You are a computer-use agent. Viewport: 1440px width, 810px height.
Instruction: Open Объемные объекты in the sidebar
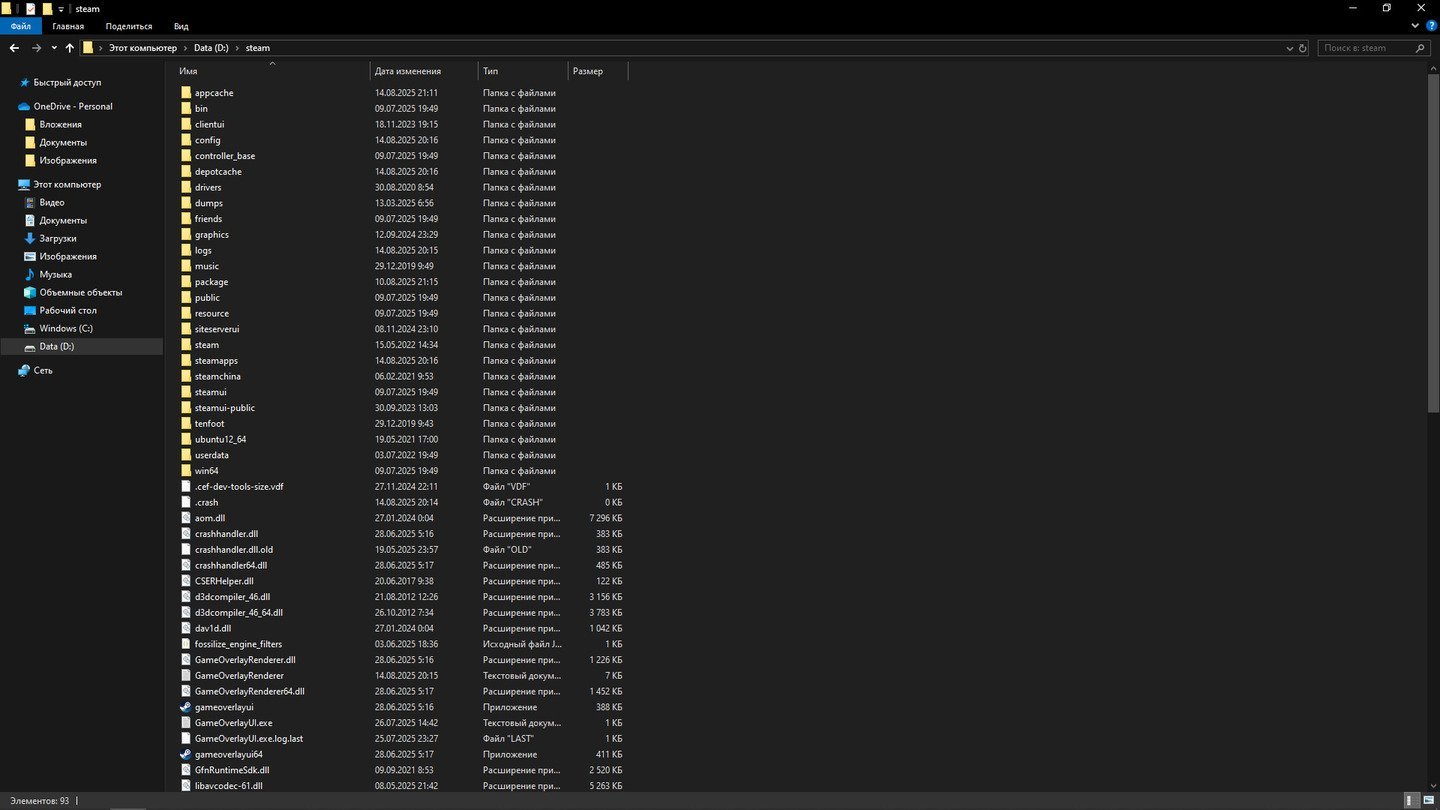(81, 292)
